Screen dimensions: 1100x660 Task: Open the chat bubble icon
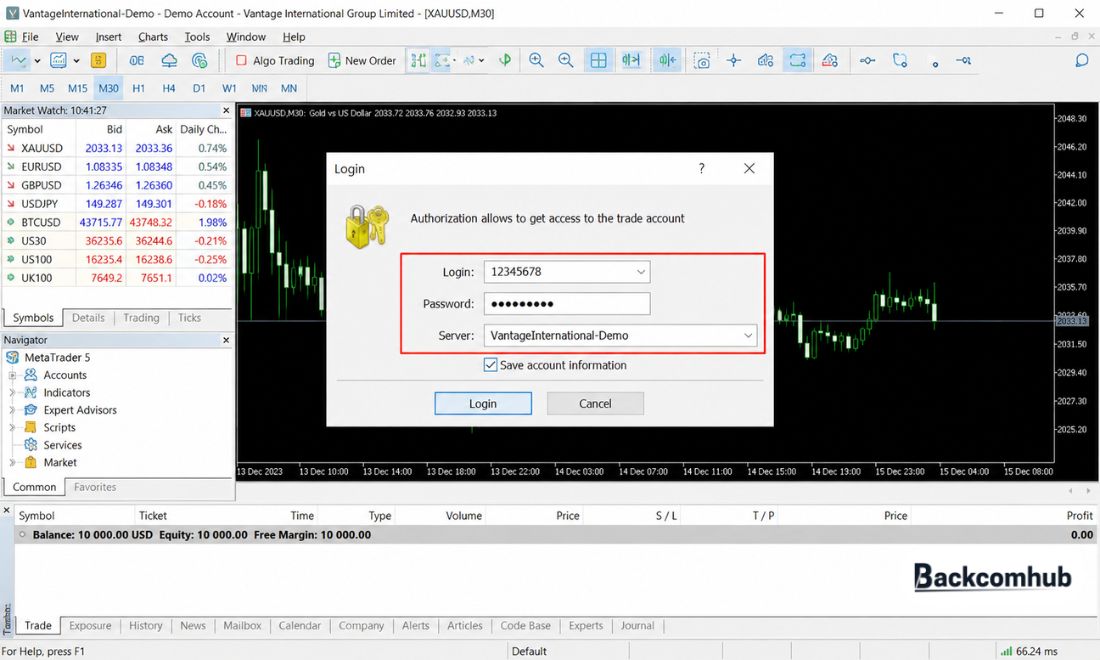(1082, 61)
